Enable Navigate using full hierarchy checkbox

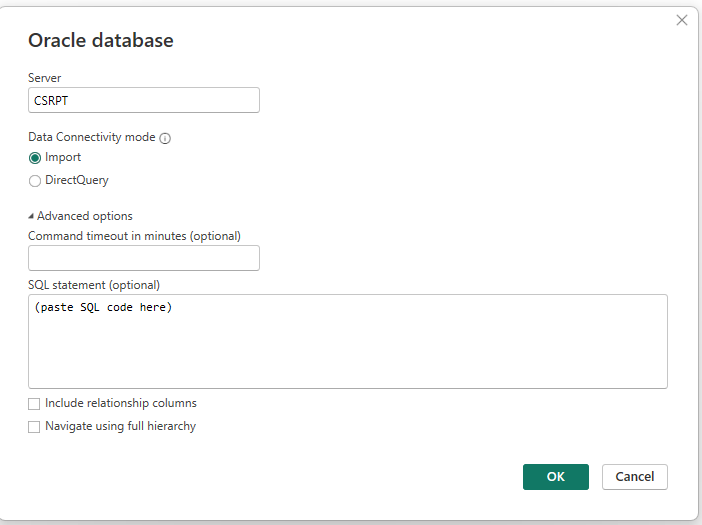34,427
